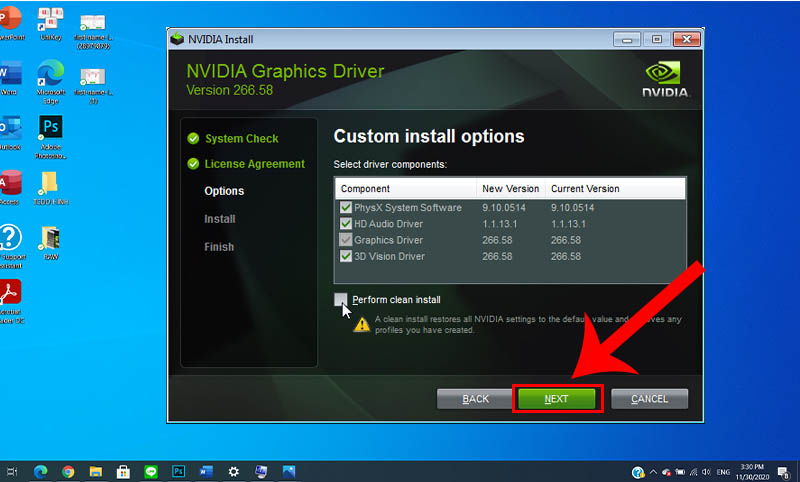Screen dimensions: 800x482
Task: Open Microsoft Store from the taskbar
Action: click(123, 472)
